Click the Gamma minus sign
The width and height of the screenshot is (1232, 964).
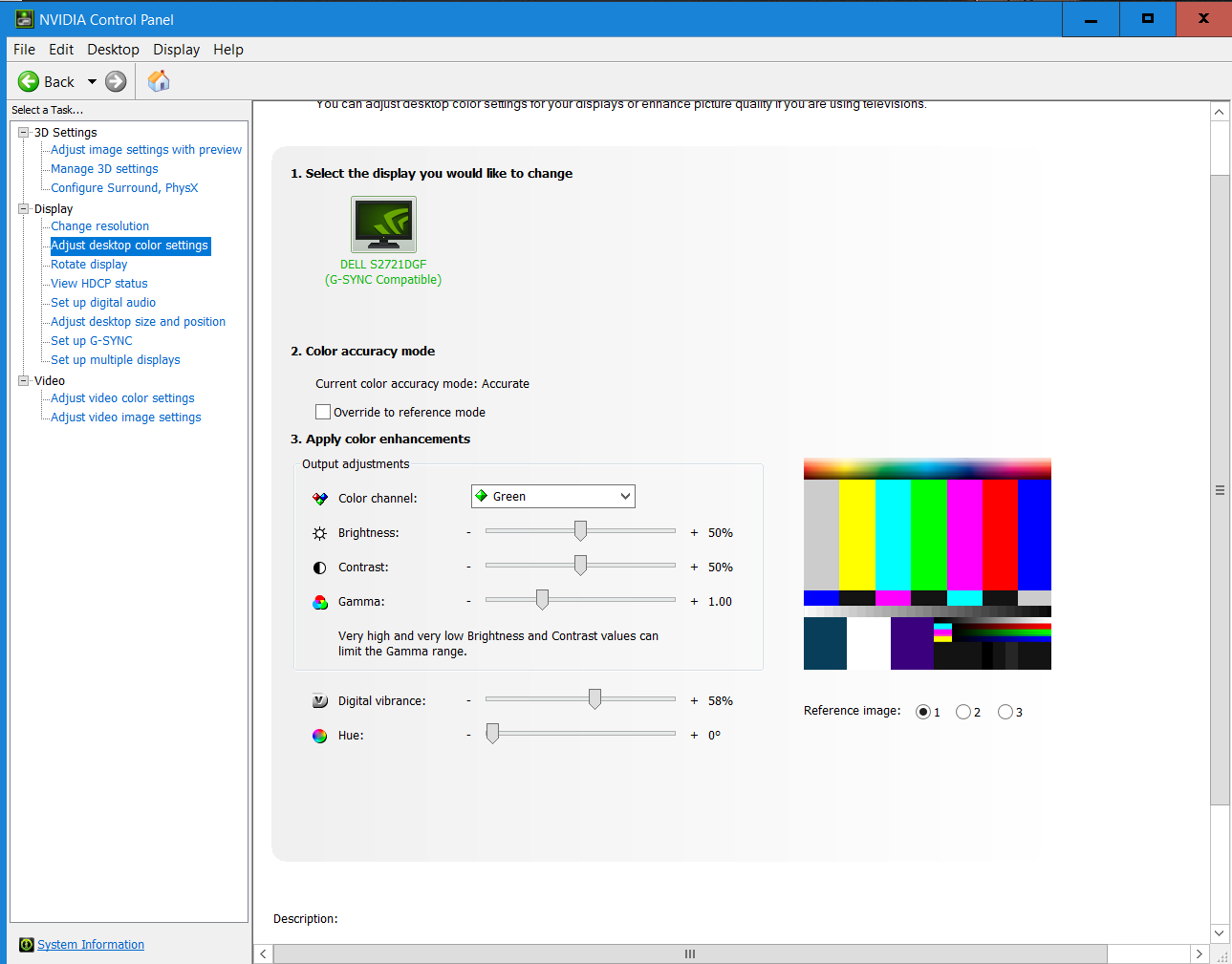coord(468,602)
